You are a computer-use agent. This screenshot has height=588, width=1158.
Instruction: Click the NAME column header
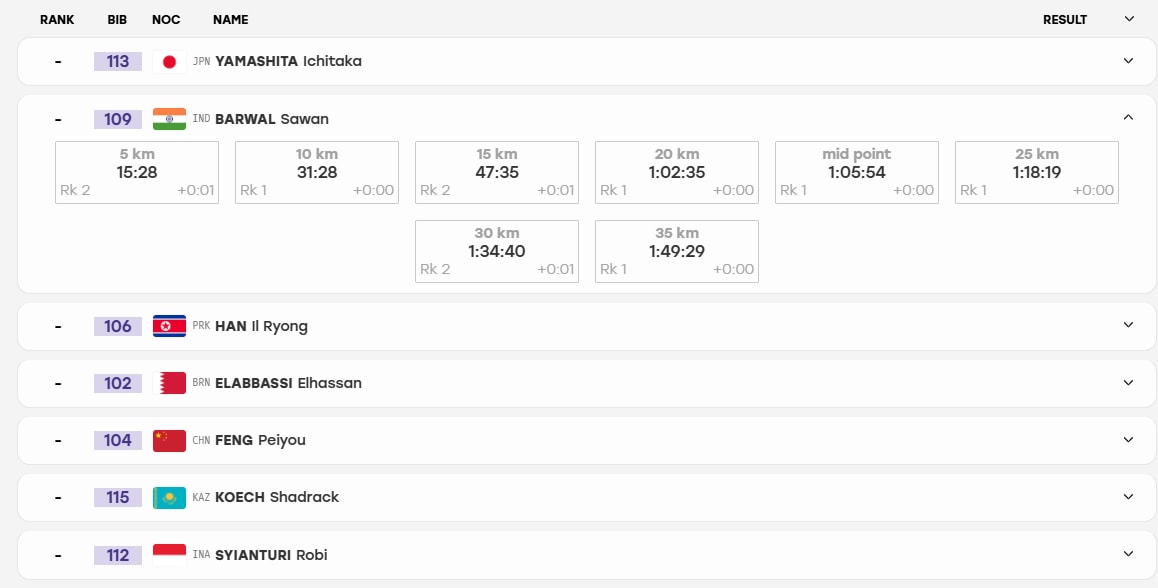[x=230, y=20]
